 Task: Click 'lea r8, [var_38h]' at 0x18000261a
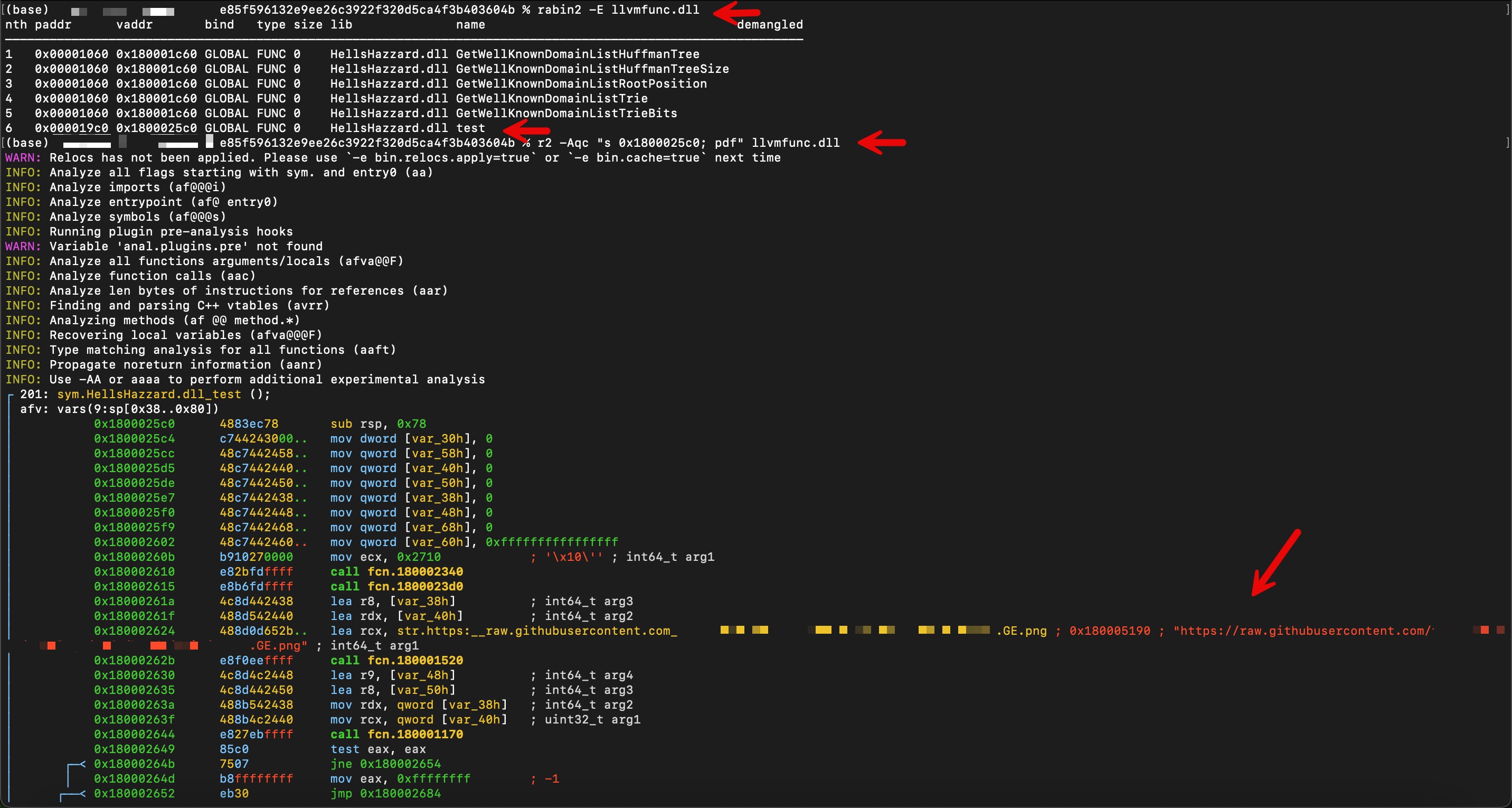point(393,602)
